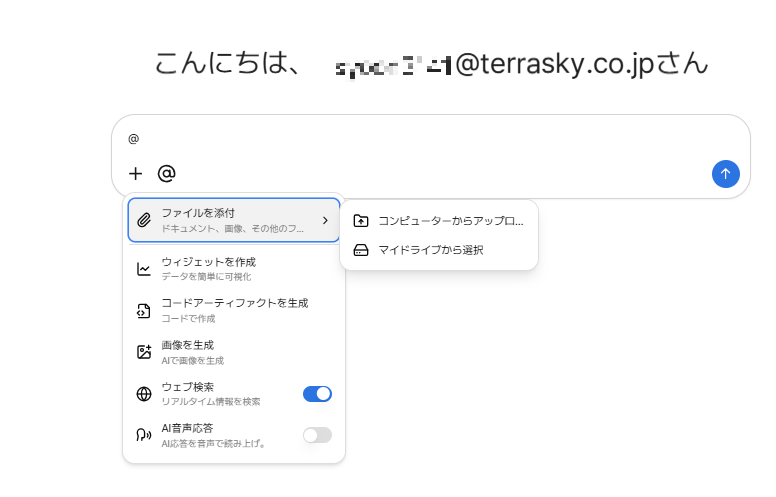This screenshot has width=776, height=497.
Task: Click the こんにちは greeting heading
Action: pos(431,64)
